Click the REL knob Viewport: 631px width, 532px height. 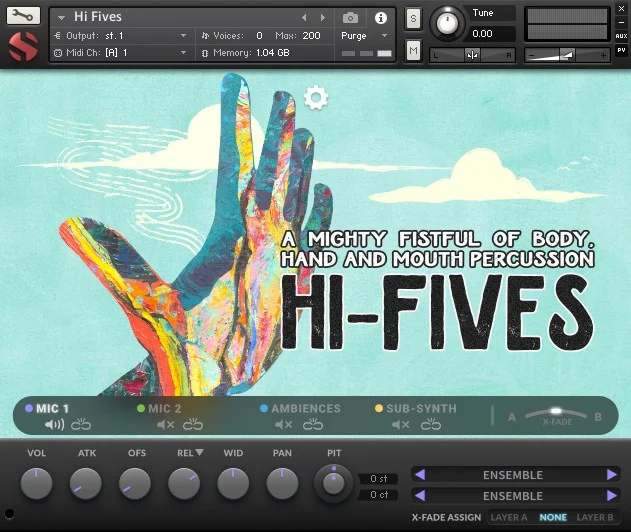click(x=184, y=483)
